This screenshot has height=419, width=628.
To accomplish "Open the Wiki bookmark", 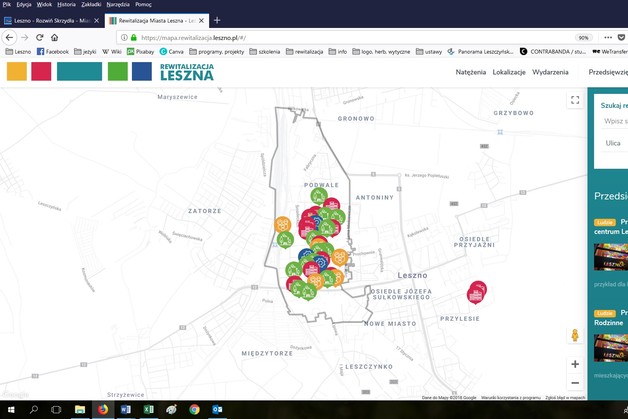I will [112, 52].
